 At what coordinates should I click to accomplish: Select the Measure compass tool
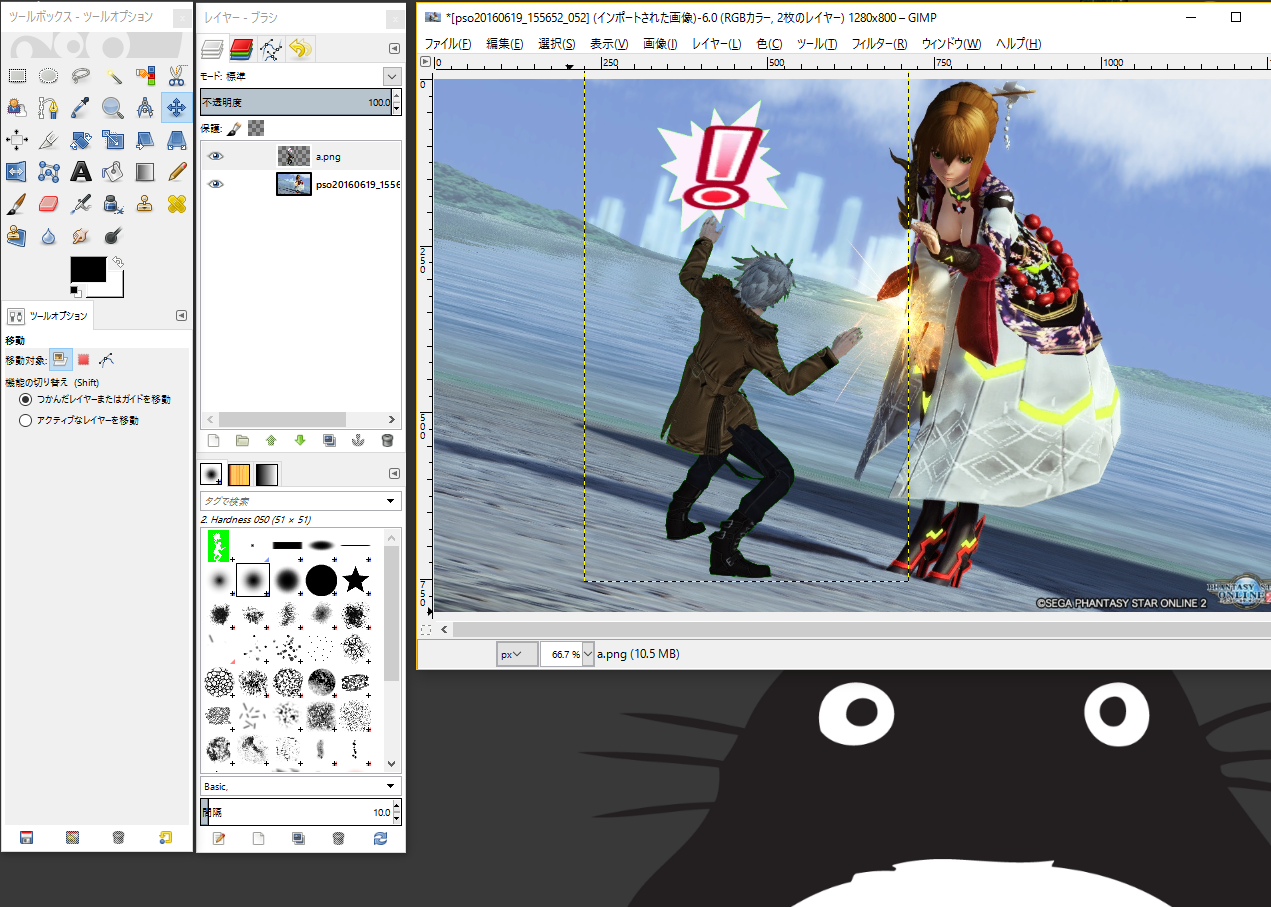click(145, 107)
